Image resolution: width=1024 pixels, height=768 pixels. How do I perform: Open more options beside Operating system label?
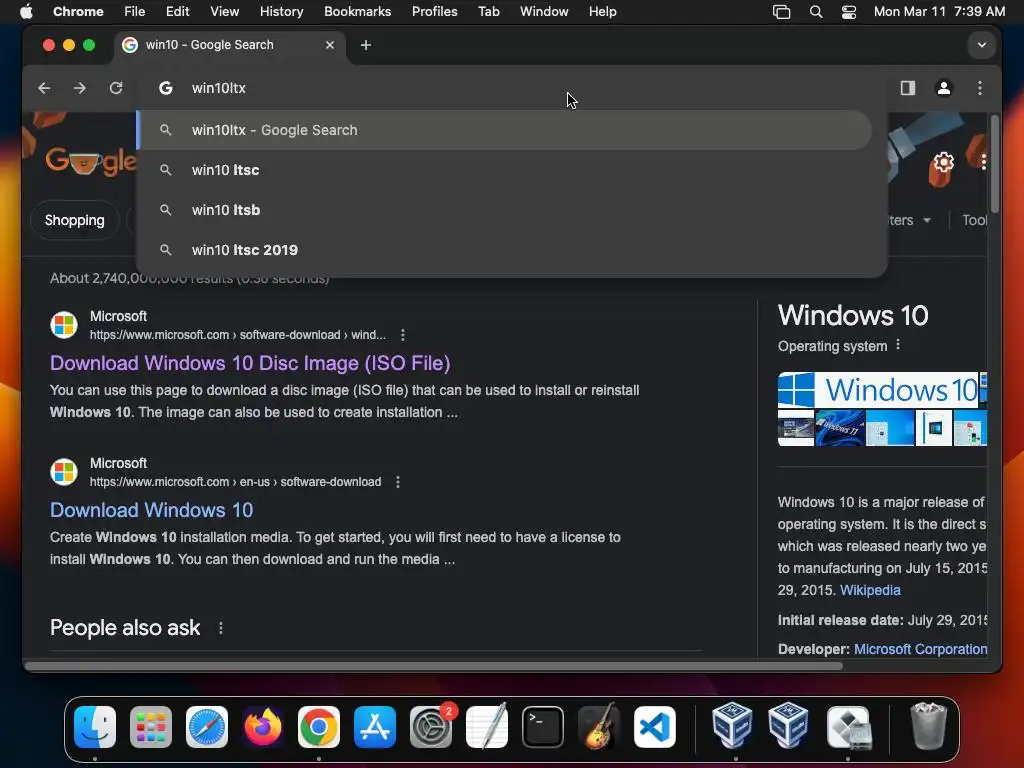pos(898,345)
